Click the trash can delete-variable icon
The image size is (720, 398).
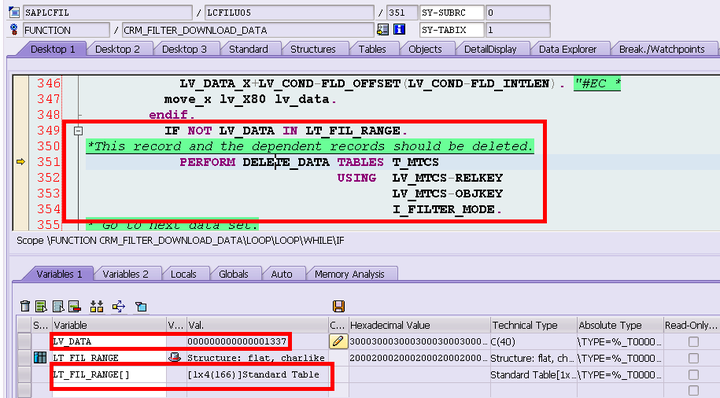coord(25,306)
